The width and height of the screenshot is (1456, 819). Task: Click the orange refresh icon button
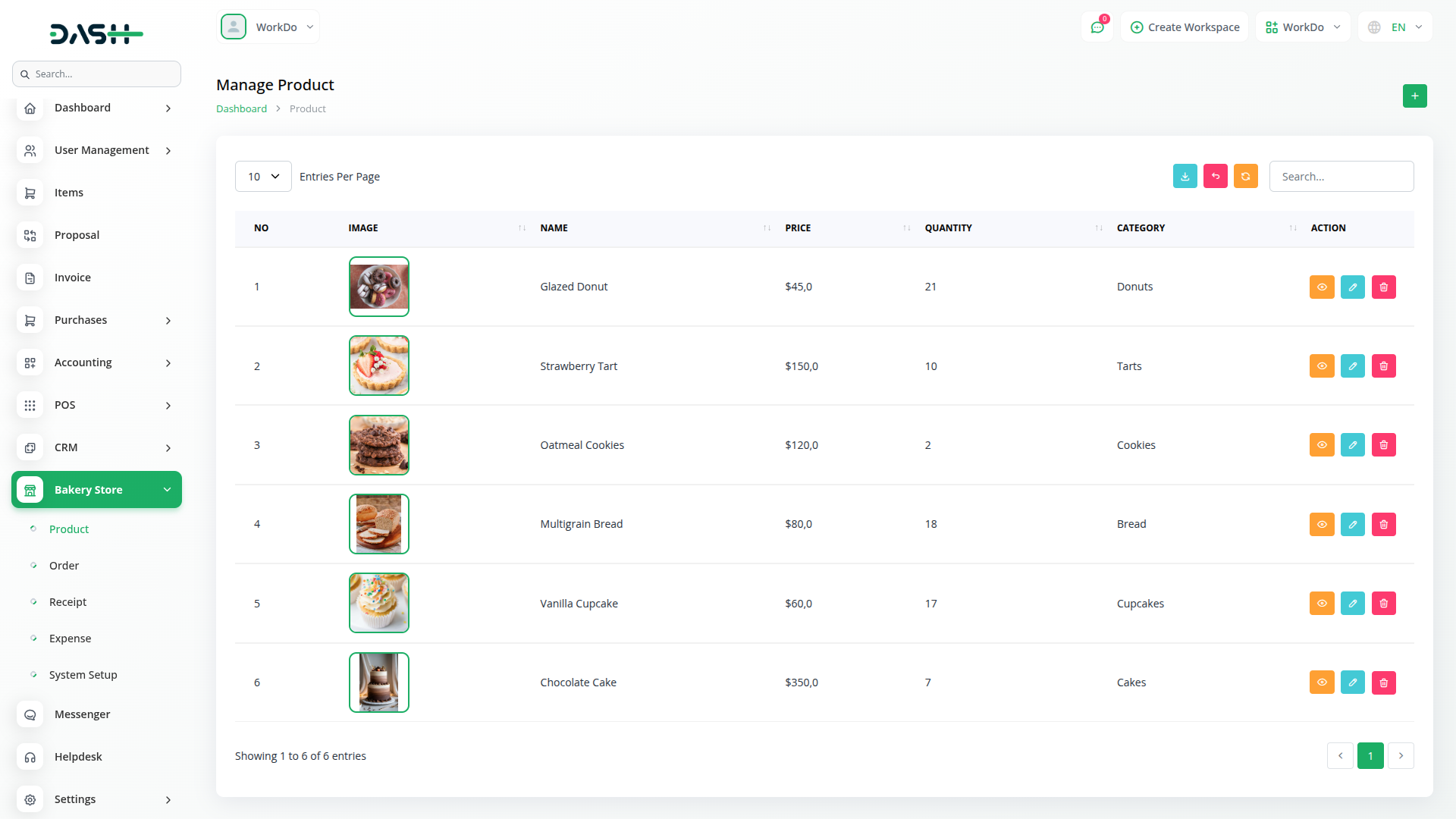pyautogui.click(x=1245, y=176)
